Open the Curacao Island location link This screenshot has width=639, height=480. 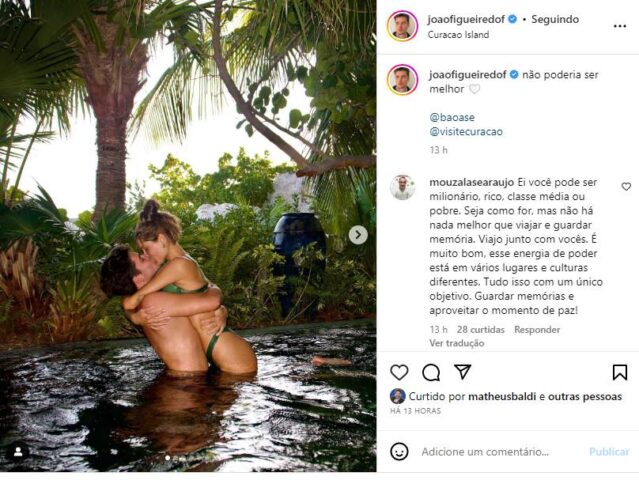pos(458,35)
